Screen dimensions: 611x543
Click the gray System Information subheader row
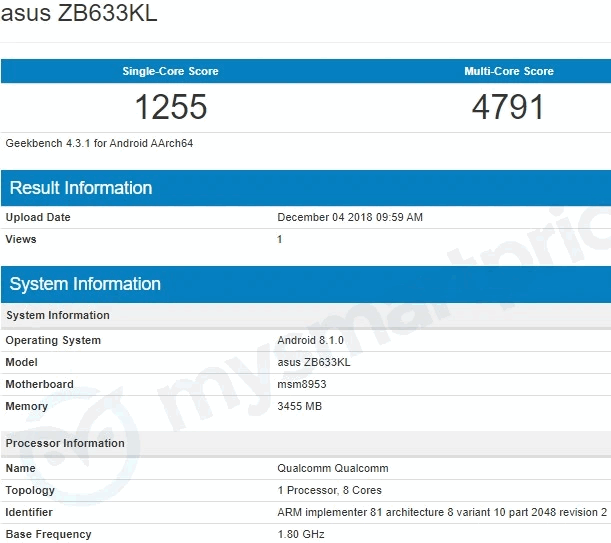306,315
